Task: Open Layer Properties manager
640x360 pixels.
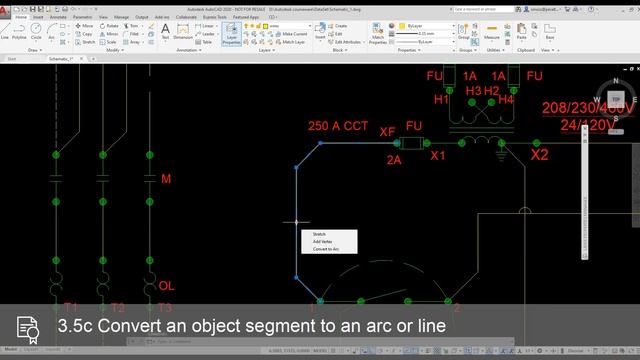Action: pyautogui.click(x=231, y=33)
